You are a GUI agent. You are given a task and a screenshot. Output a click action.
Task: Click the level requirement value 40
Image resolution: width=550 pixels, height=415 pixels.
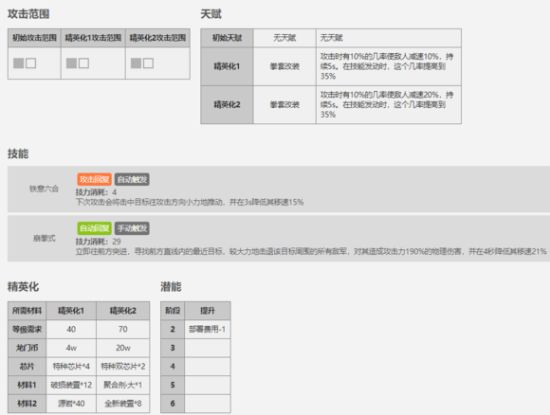[x=71, y=329]
